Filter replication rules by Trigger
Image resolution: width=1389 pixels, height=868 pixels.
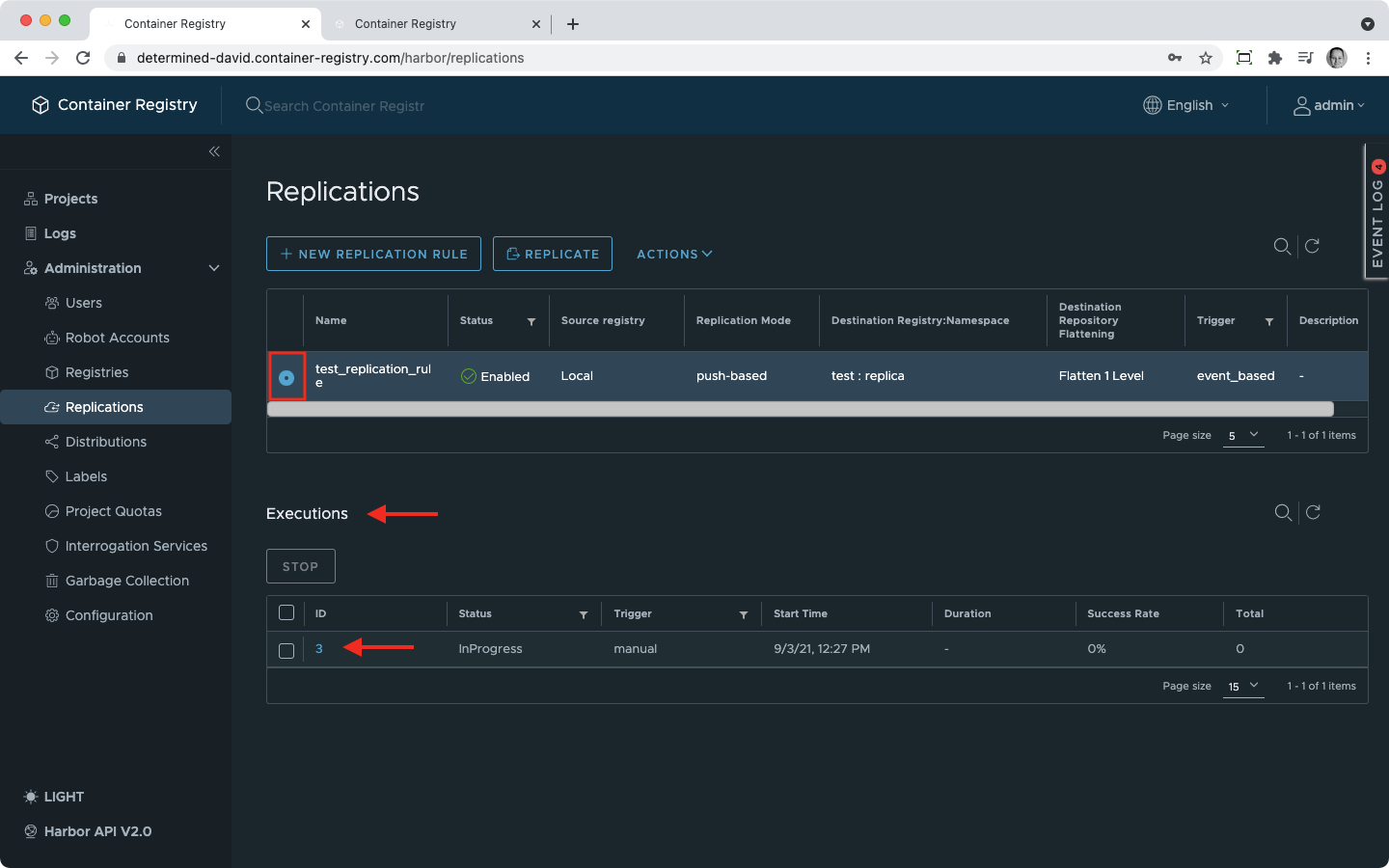pyautogui.click(x=1269, y=321)
